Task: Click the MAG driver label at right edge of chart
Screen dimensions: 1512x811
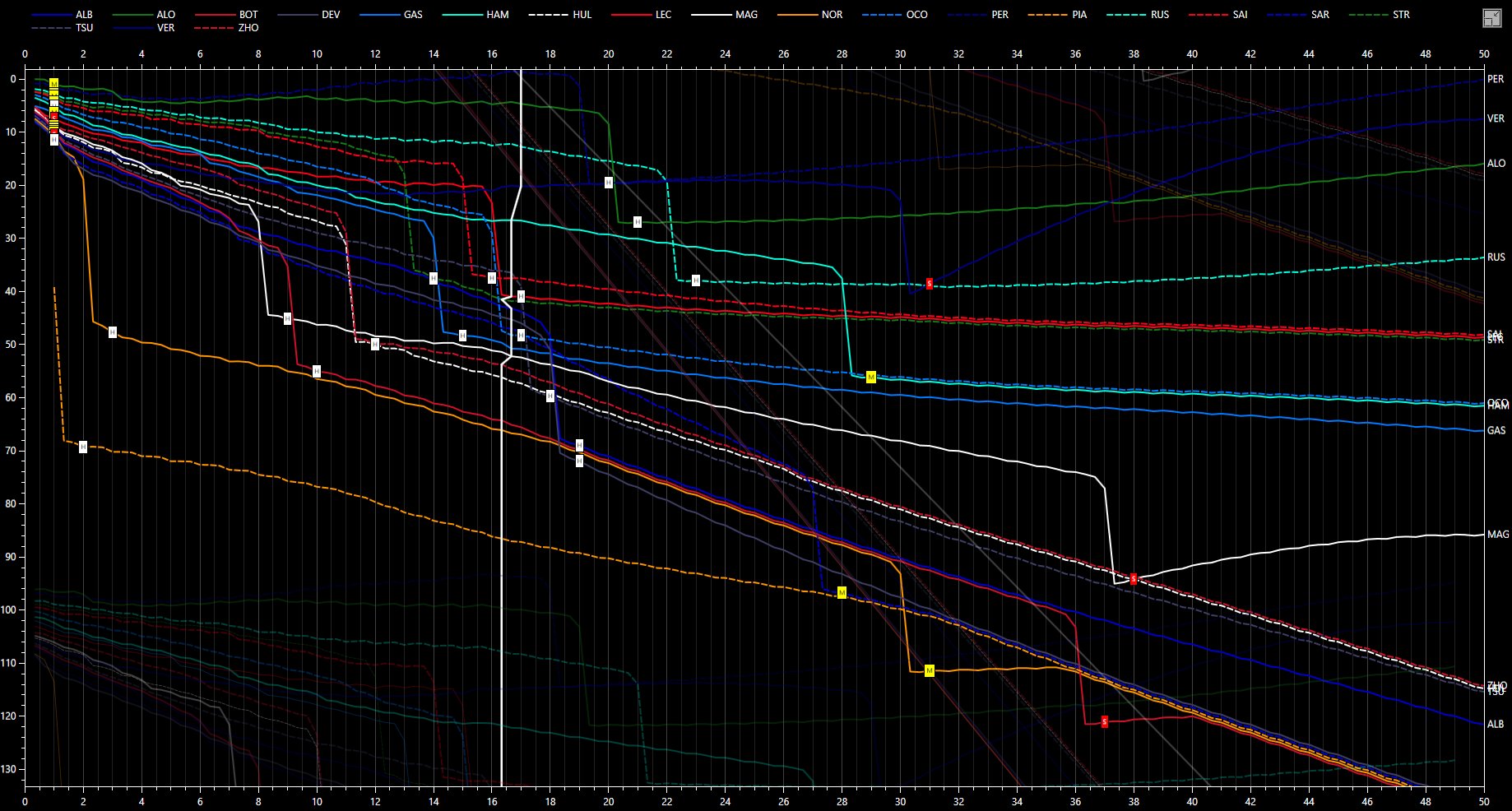Action: (1497, 535)
